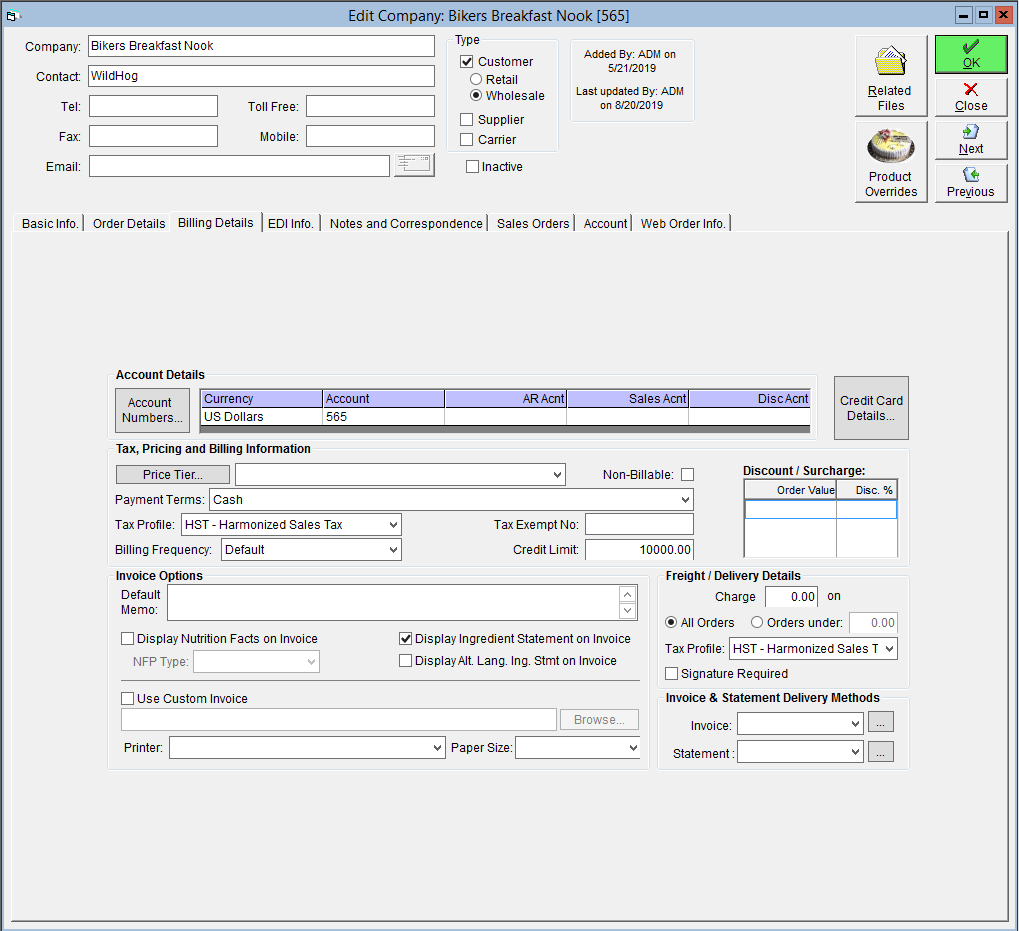1019x931 pixels.
Task: Expand the Payment Terms dropdown
Action: 685,500
